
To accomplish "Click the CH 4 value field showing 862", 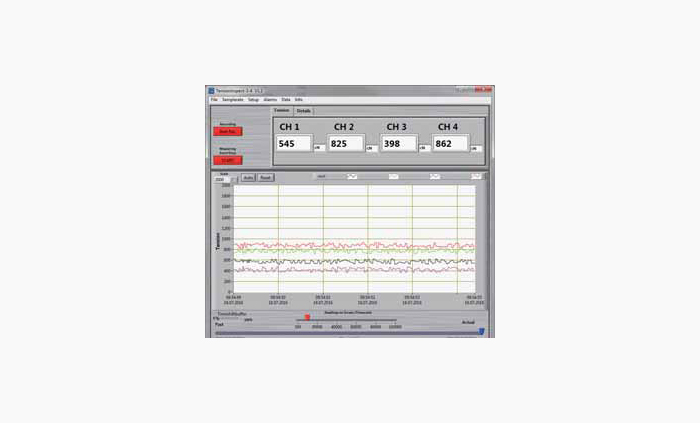I will click(451, 144).
